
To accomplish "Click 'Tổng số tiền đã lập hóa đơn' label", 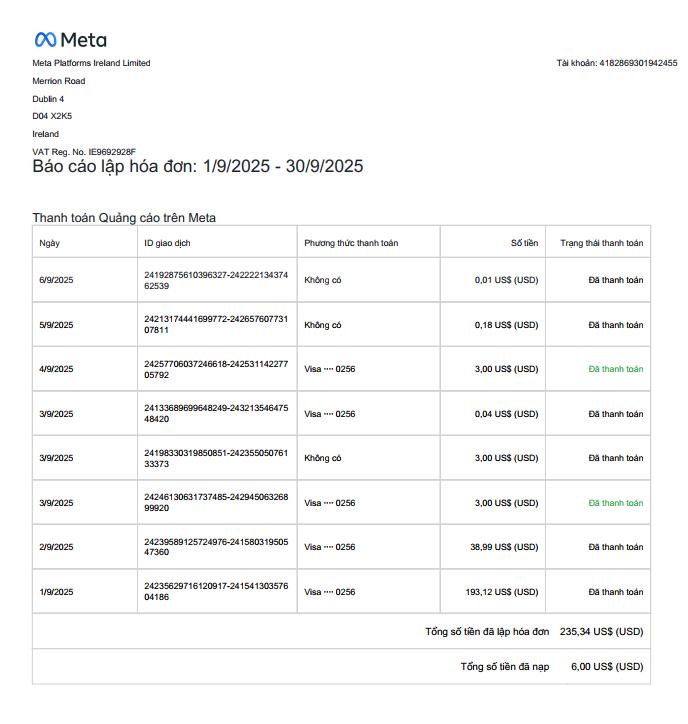I will pyautogui.click(x=487, y=632).
